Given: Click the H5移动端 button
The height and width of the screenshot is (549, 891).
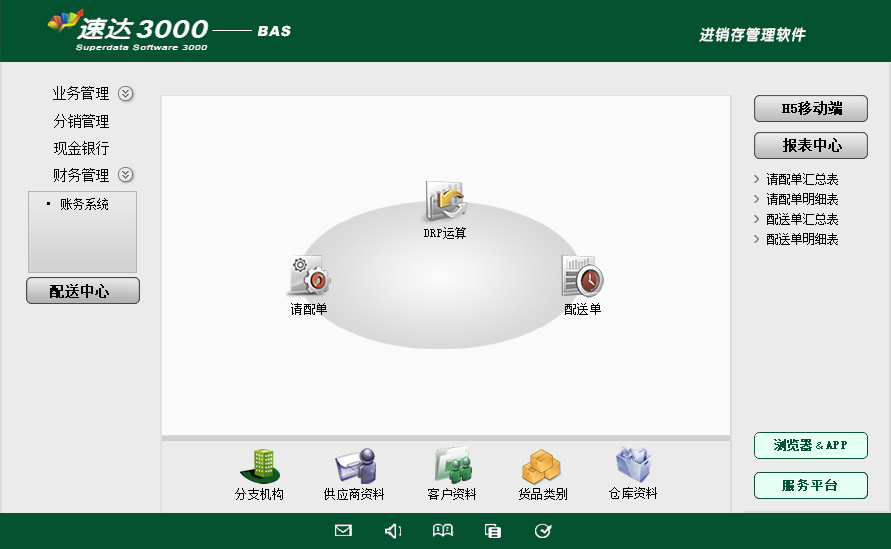Looking at the screenshot, I should 811,109.
